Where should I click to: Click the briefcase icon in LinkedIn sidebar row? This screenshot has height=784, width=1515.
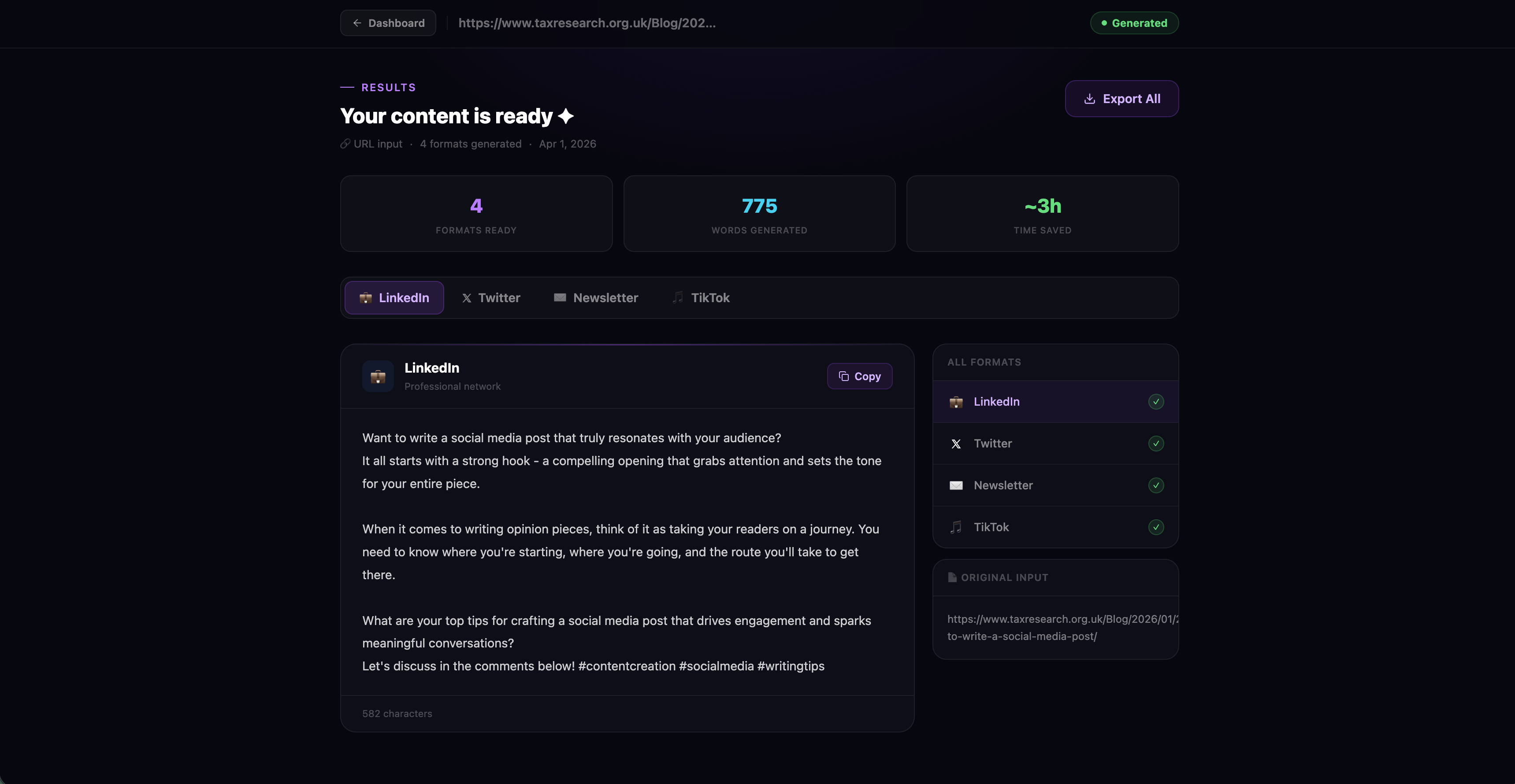click(956, 402)
